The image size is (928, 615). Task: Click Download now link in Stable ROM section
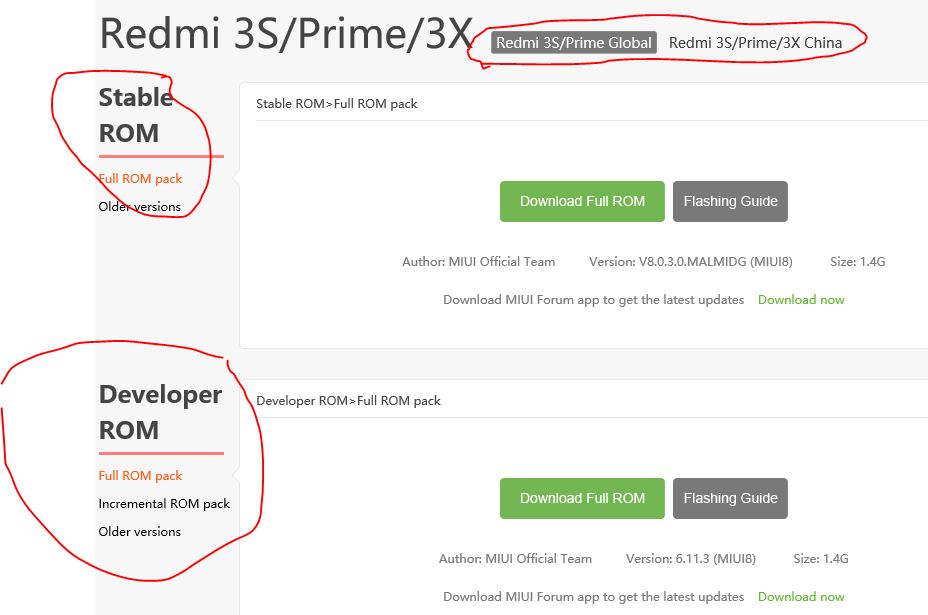point(801,300)
